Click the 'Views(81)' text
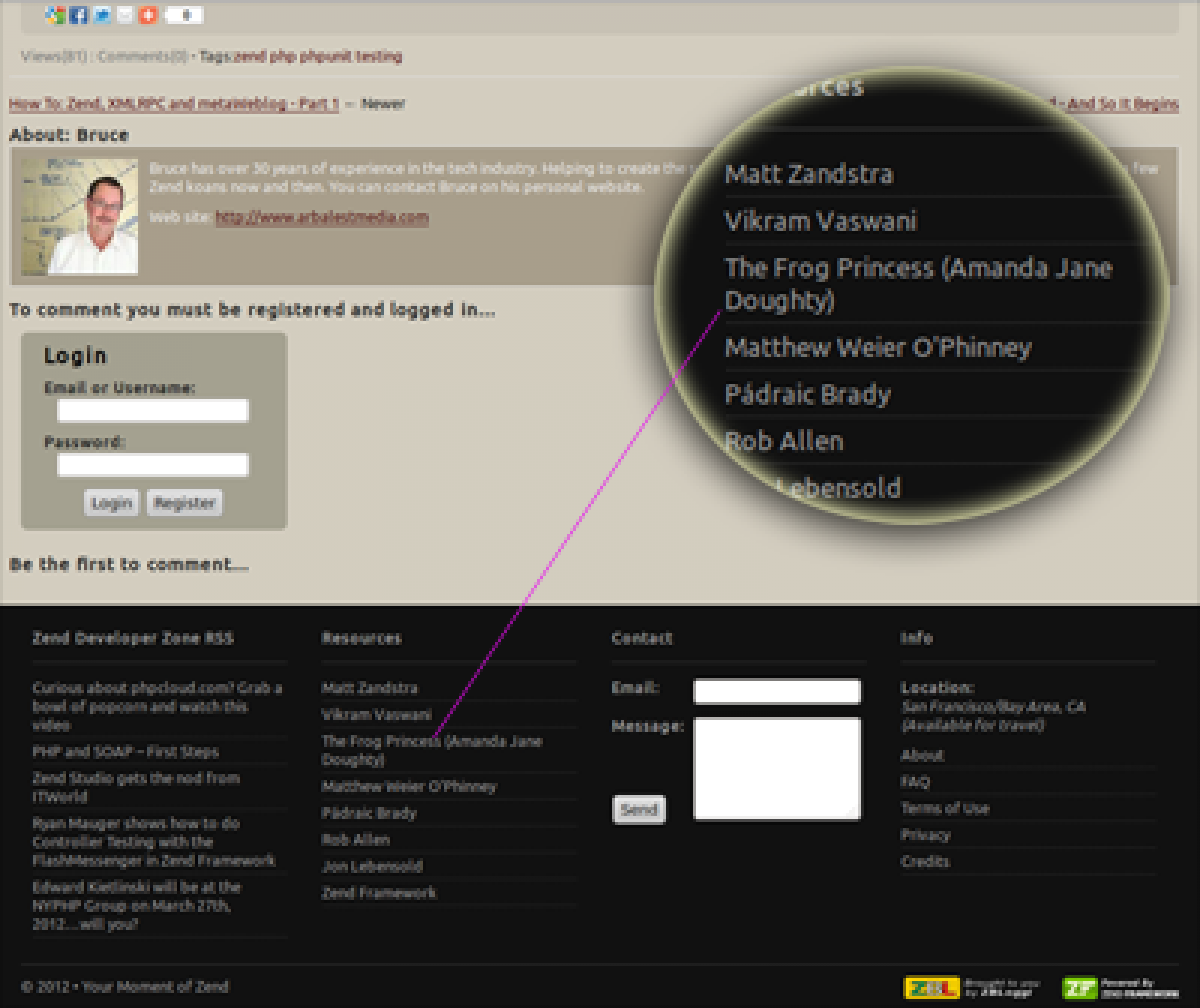The height and width of the screenshot is (1008, 1200). coord(54,56)
